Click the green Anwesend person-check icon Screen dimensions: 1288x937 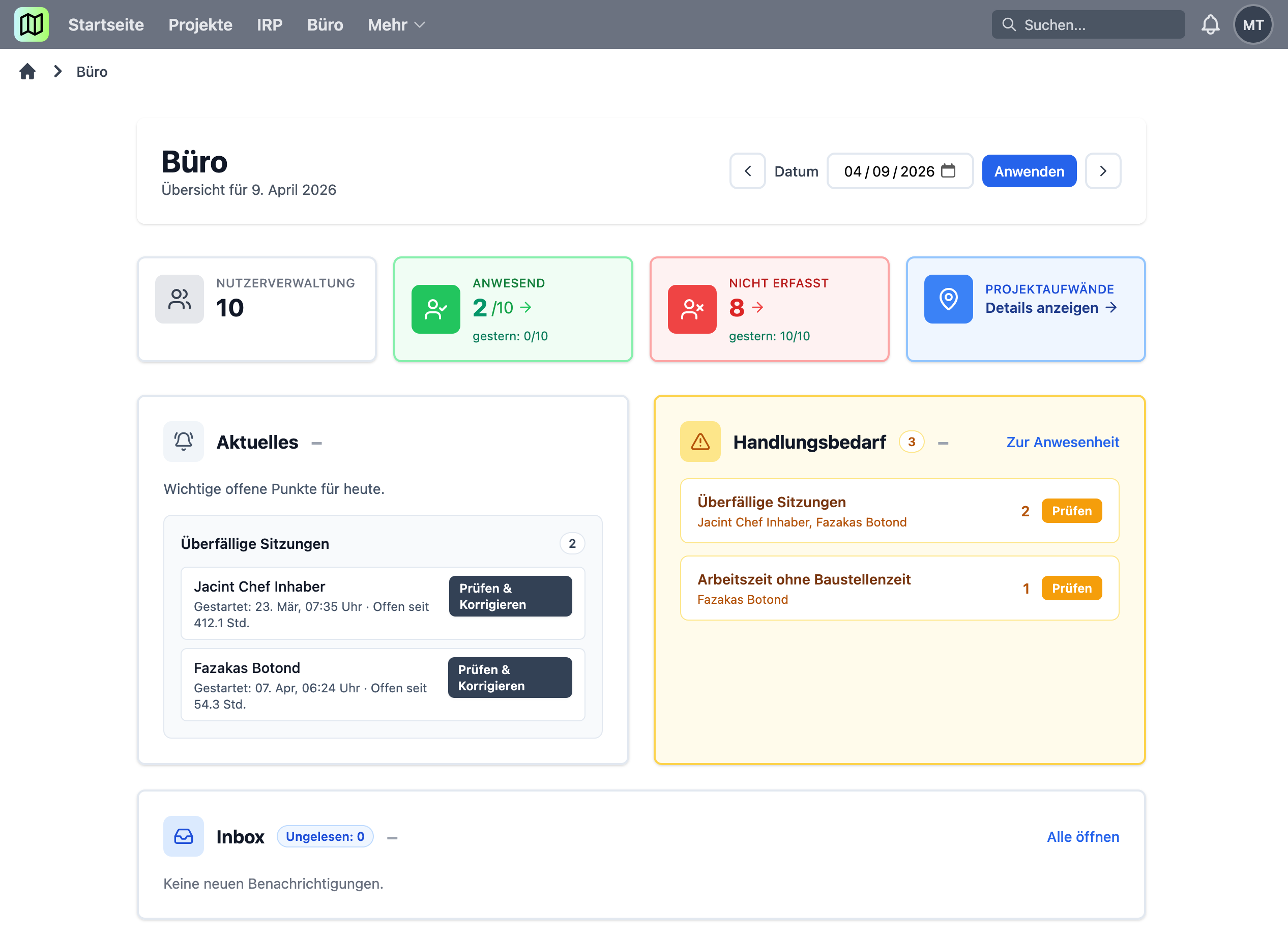point(435,309)
